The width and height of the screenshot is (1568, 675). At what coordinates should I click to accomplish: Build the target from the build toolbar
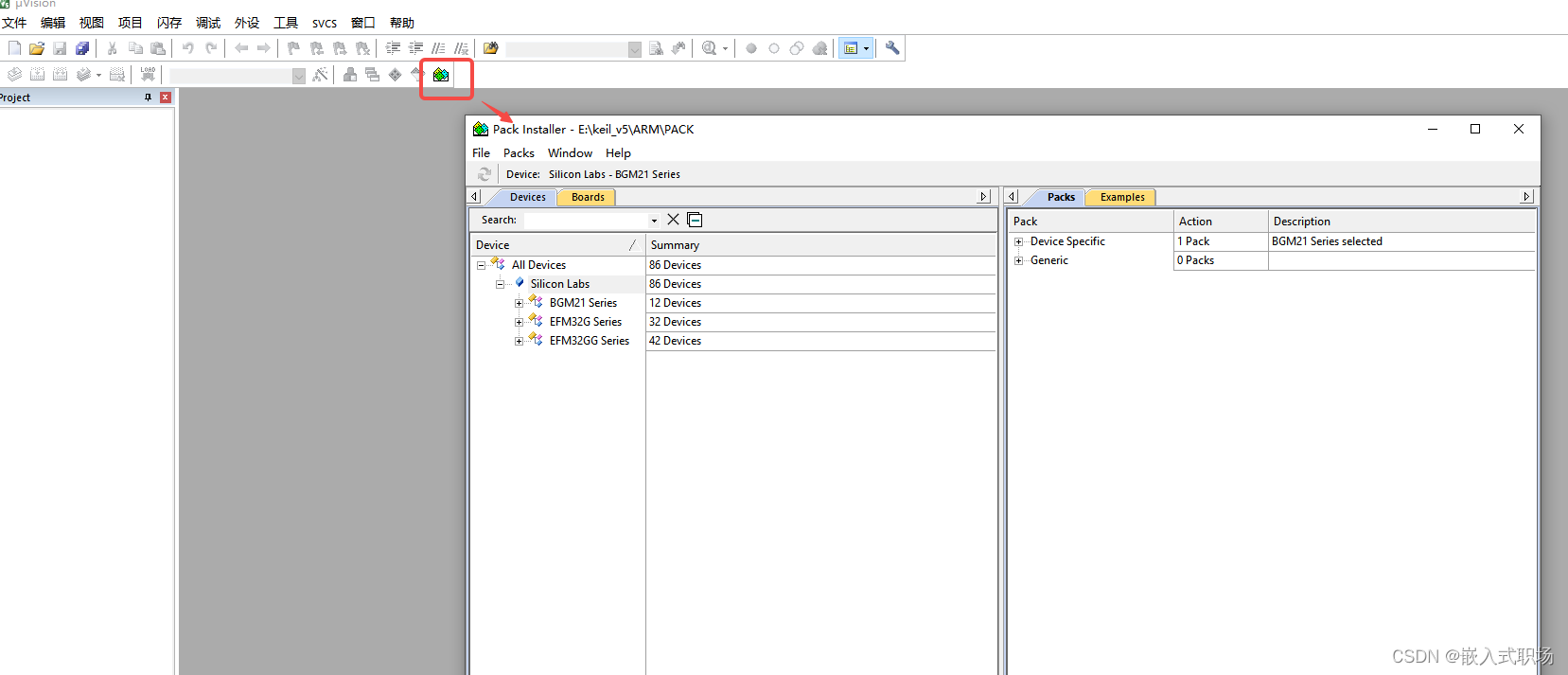coord(37,75)
